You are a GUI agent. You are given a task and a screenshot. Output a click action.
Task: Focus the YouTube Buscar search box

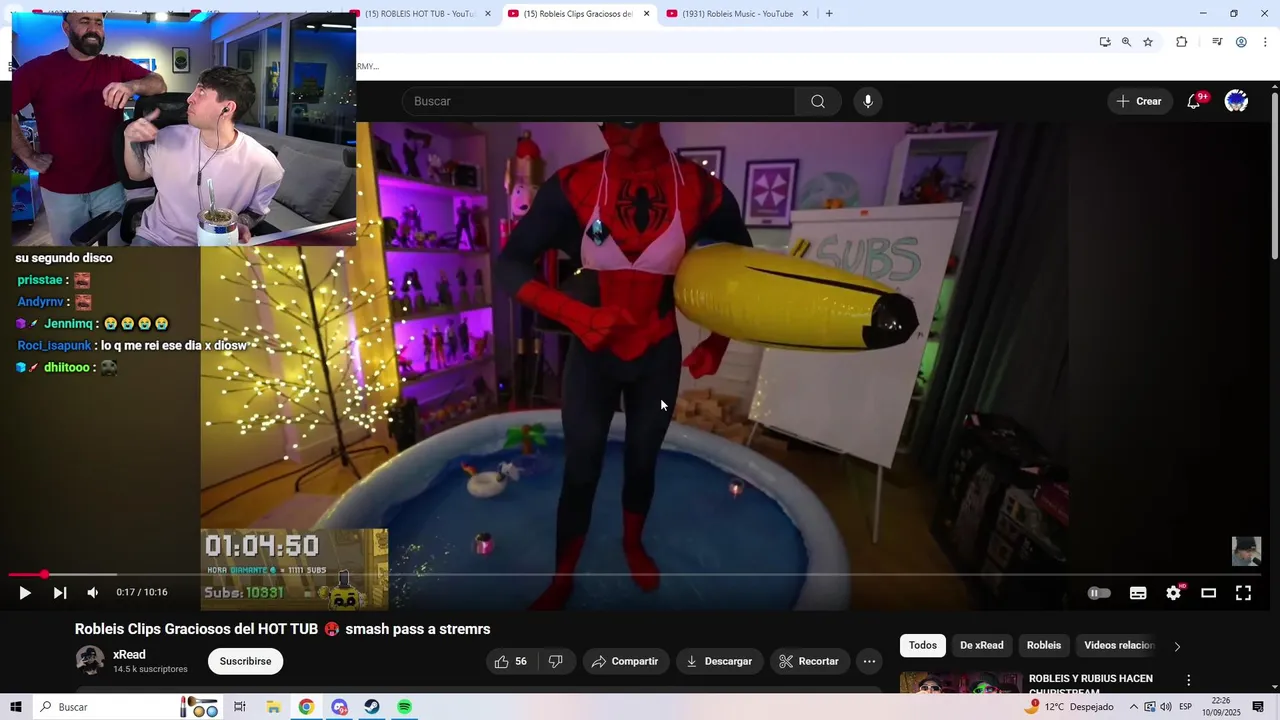(x=598, y=101)
